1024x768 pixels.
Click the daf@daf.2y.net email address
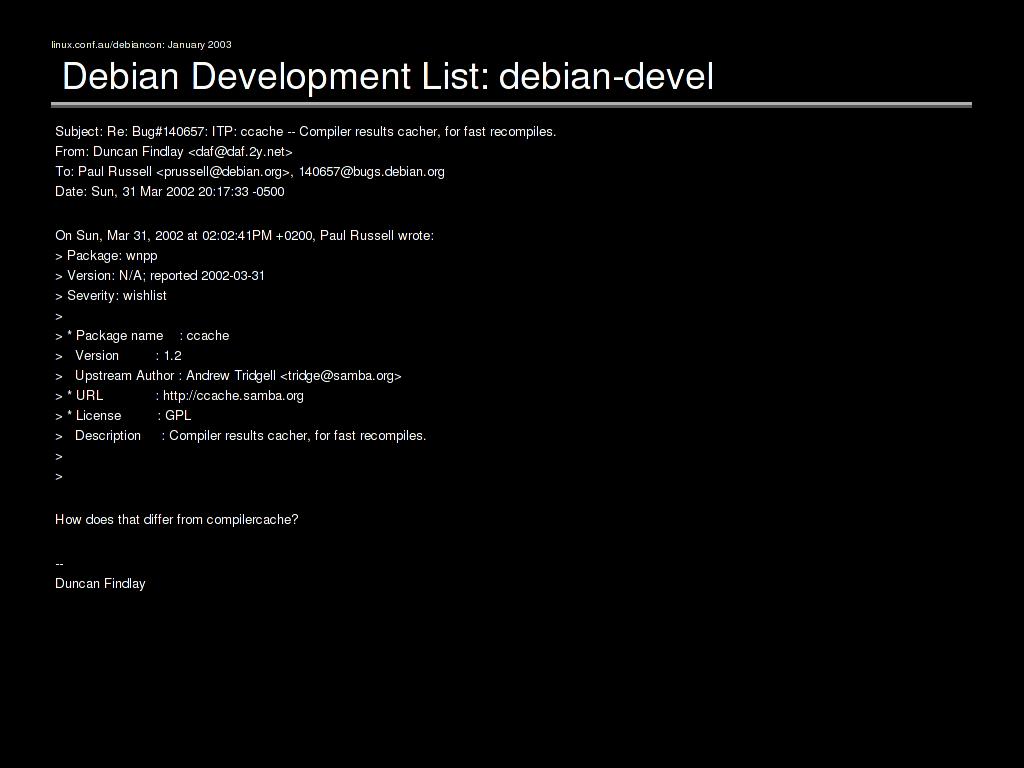[x=240, y=151]
